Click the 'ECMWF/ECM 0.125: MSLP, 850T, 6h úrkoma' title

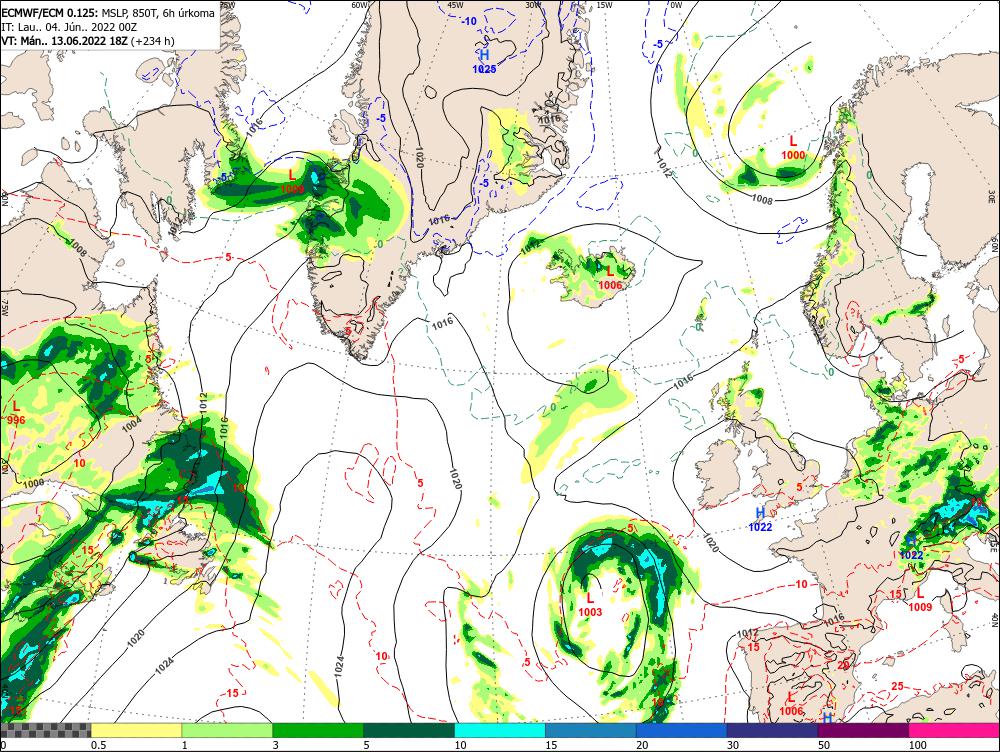(108, 13)
